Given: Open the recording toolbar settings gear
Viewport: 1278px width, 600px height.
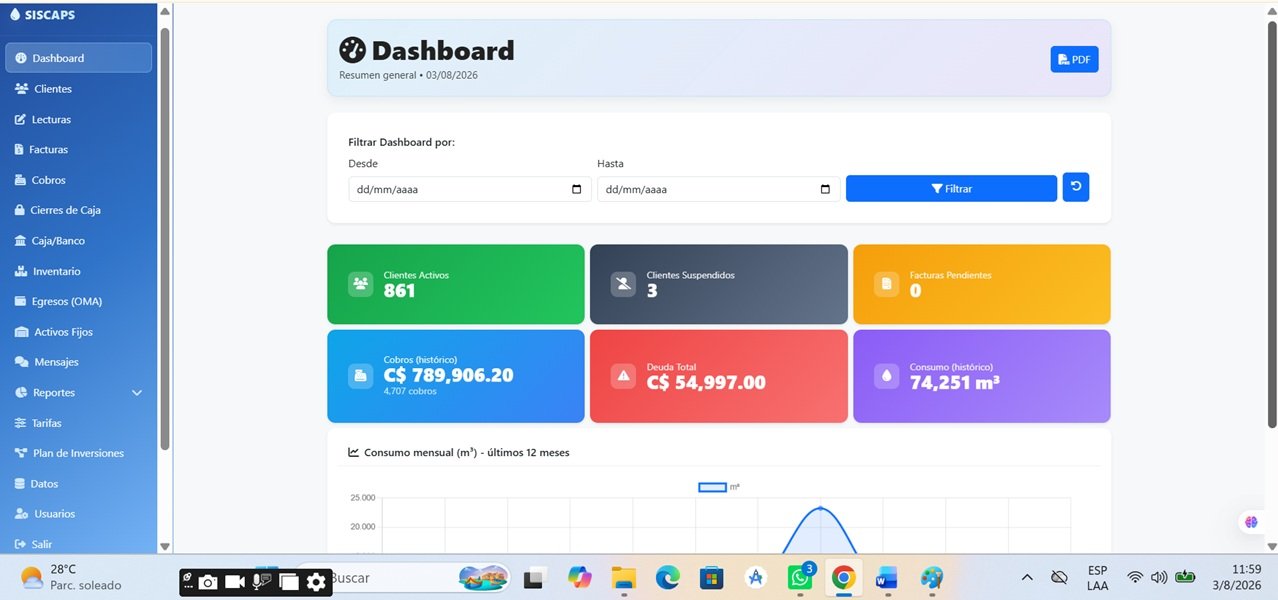Looking at the screenshot, I should tap(316, 581).
